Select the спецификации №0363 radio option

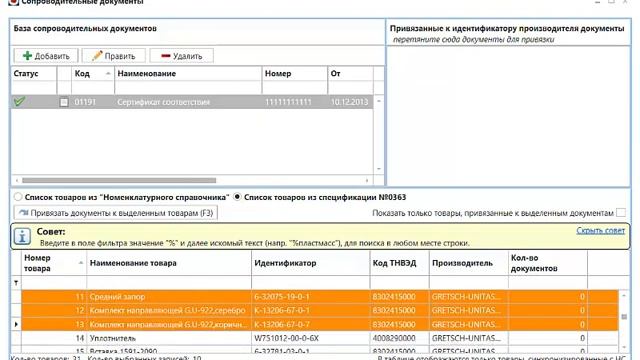click(237, 197)
